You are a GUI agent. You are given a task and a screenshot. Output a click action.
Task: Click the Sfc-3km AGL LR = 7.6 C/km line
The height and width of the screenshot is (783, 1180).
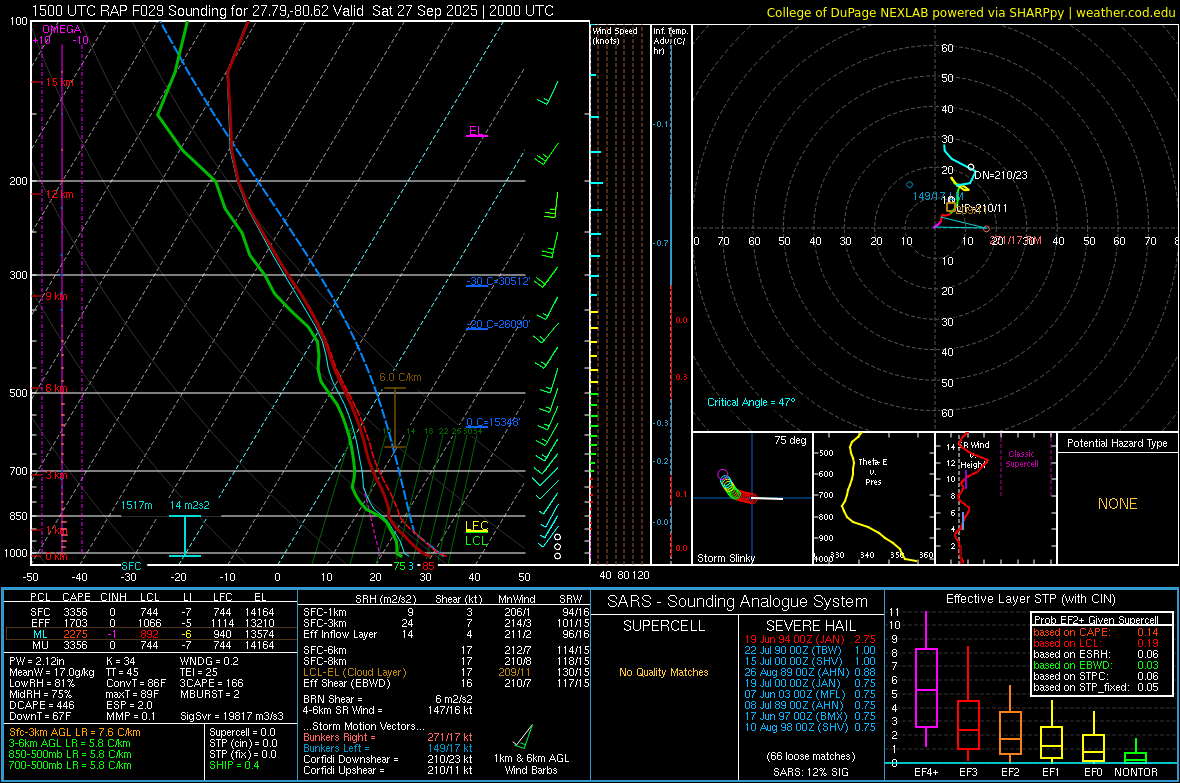pos(75,732)
